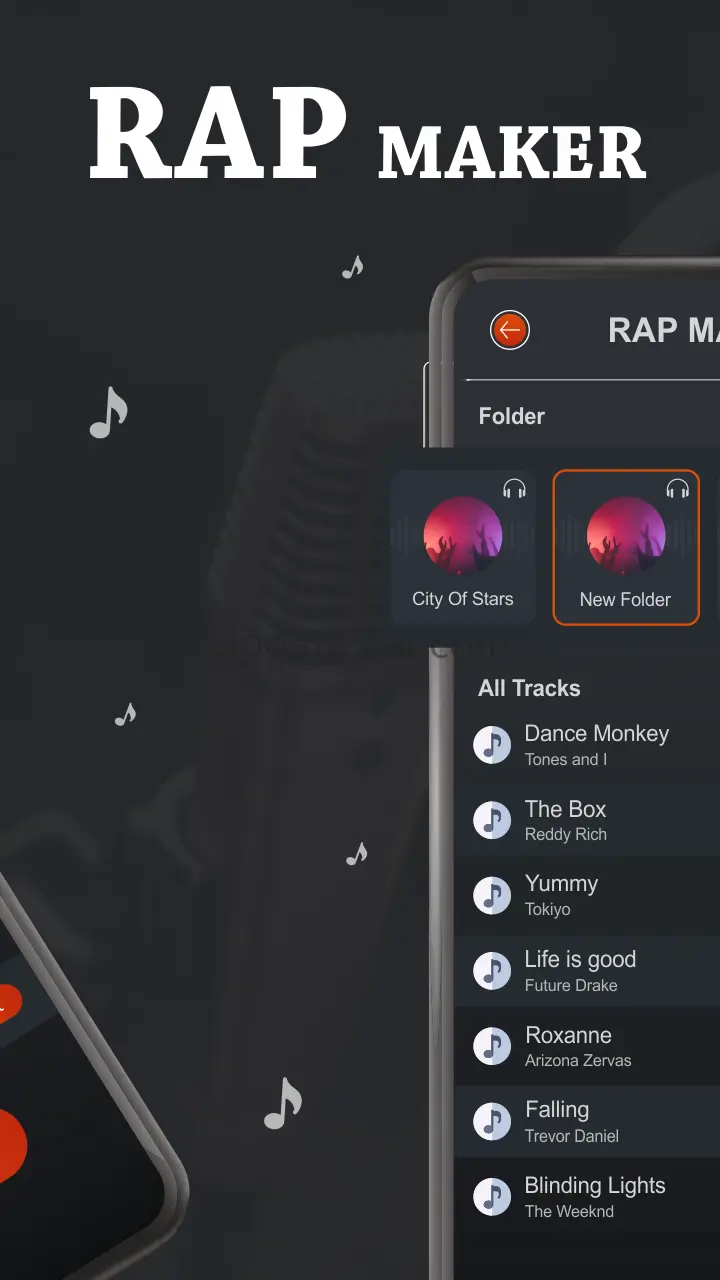Click the Tokiyo artist name
Viewport: 720px width, 1280px height.
pyautogui.click(x=548, y=910)
